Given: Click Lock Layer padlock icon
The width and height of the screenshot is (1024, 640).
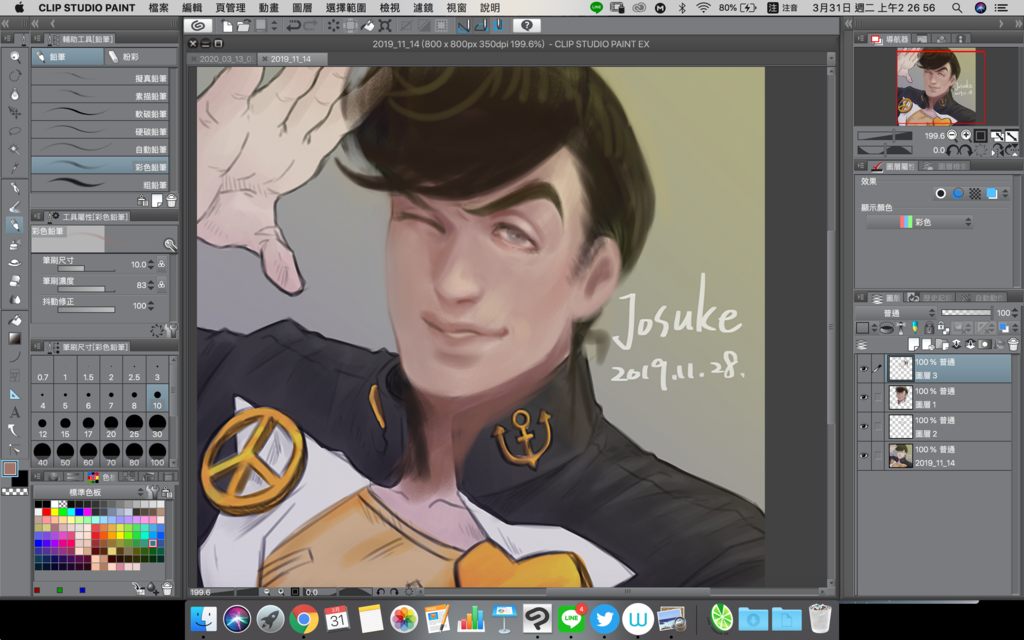Looking at the screenshot, I should 929,328.
